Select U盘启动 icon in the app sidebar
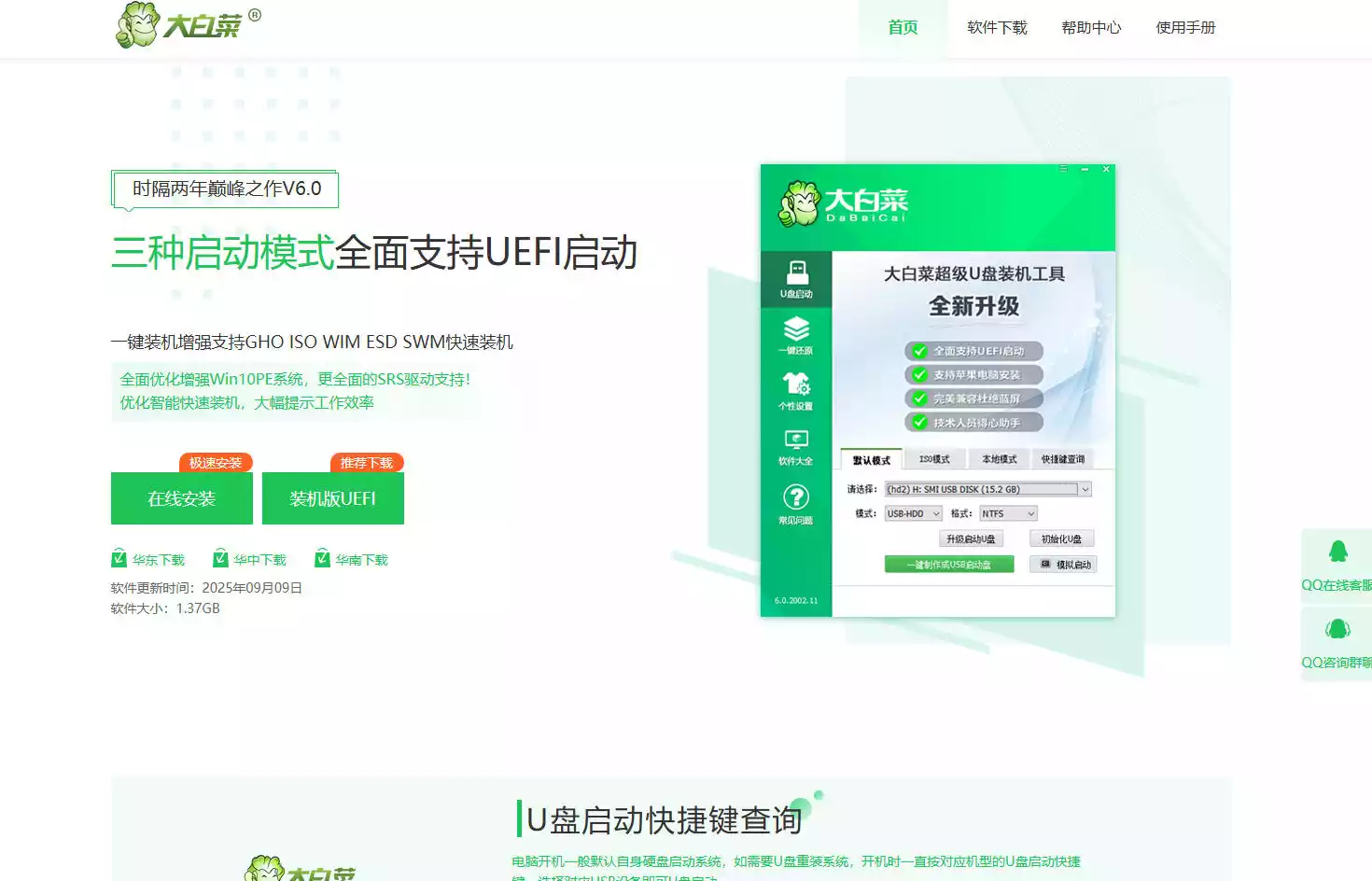1372x881 pixels. 796,279
